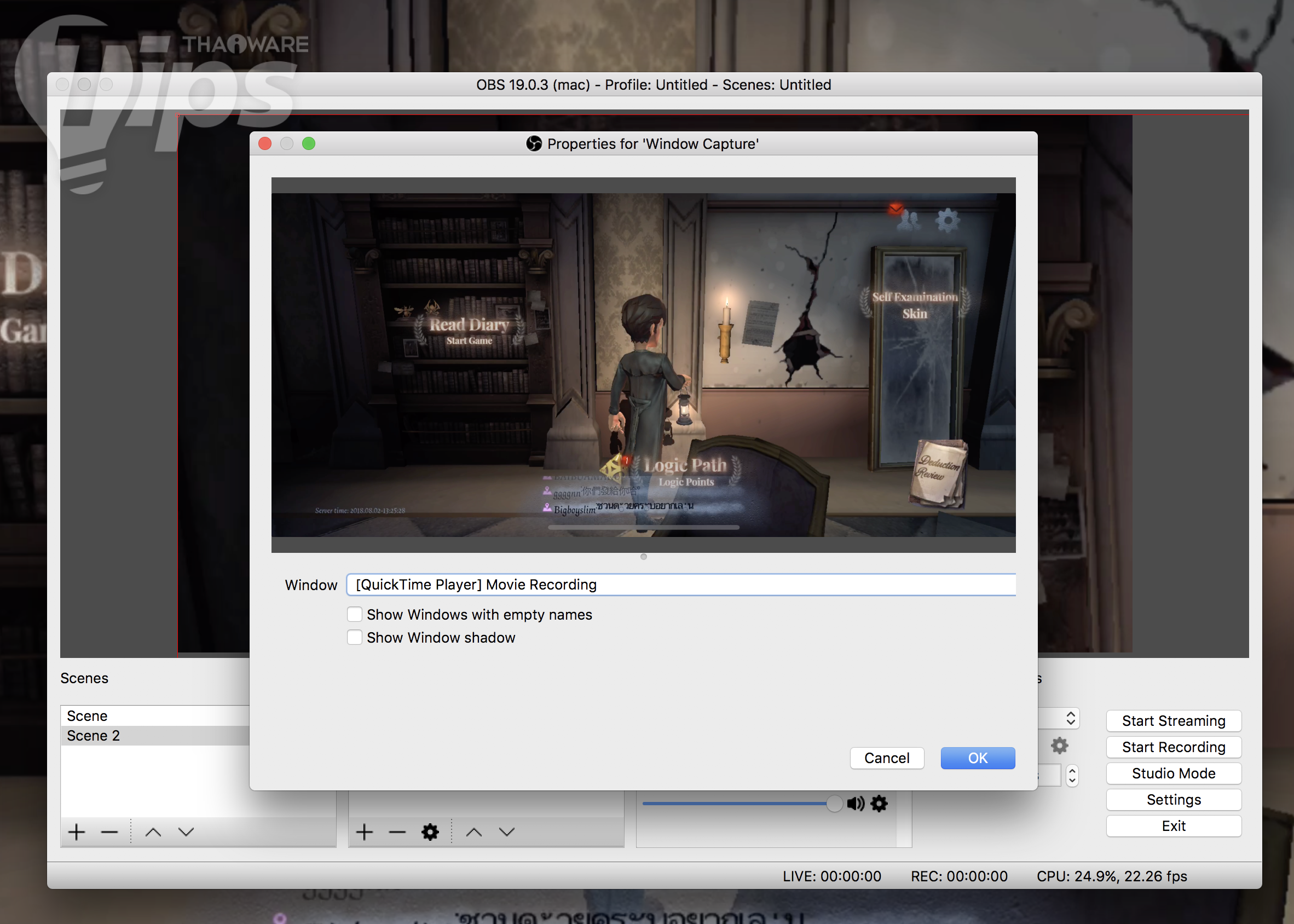Enable Show Windows with empty names
The image size is (1294, 924).
354,615
